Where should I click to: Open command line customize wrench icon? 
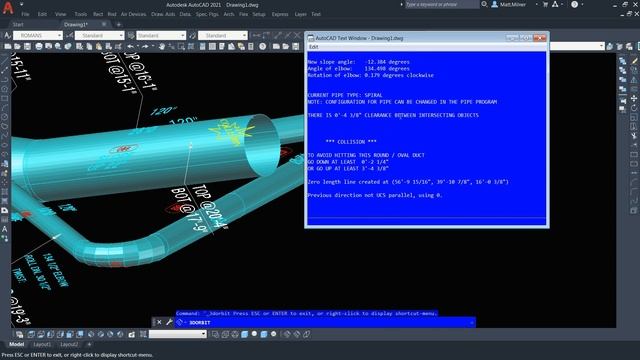[x=169, y=322]
